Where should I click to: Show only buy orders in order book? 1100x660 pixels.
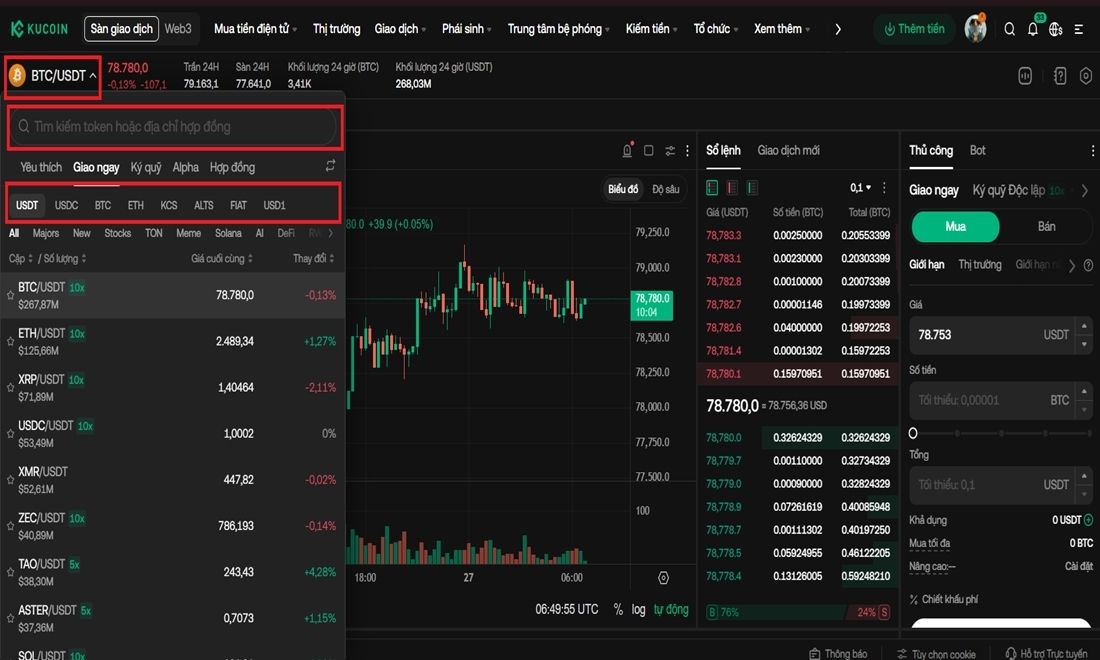(x=752, y=187)
